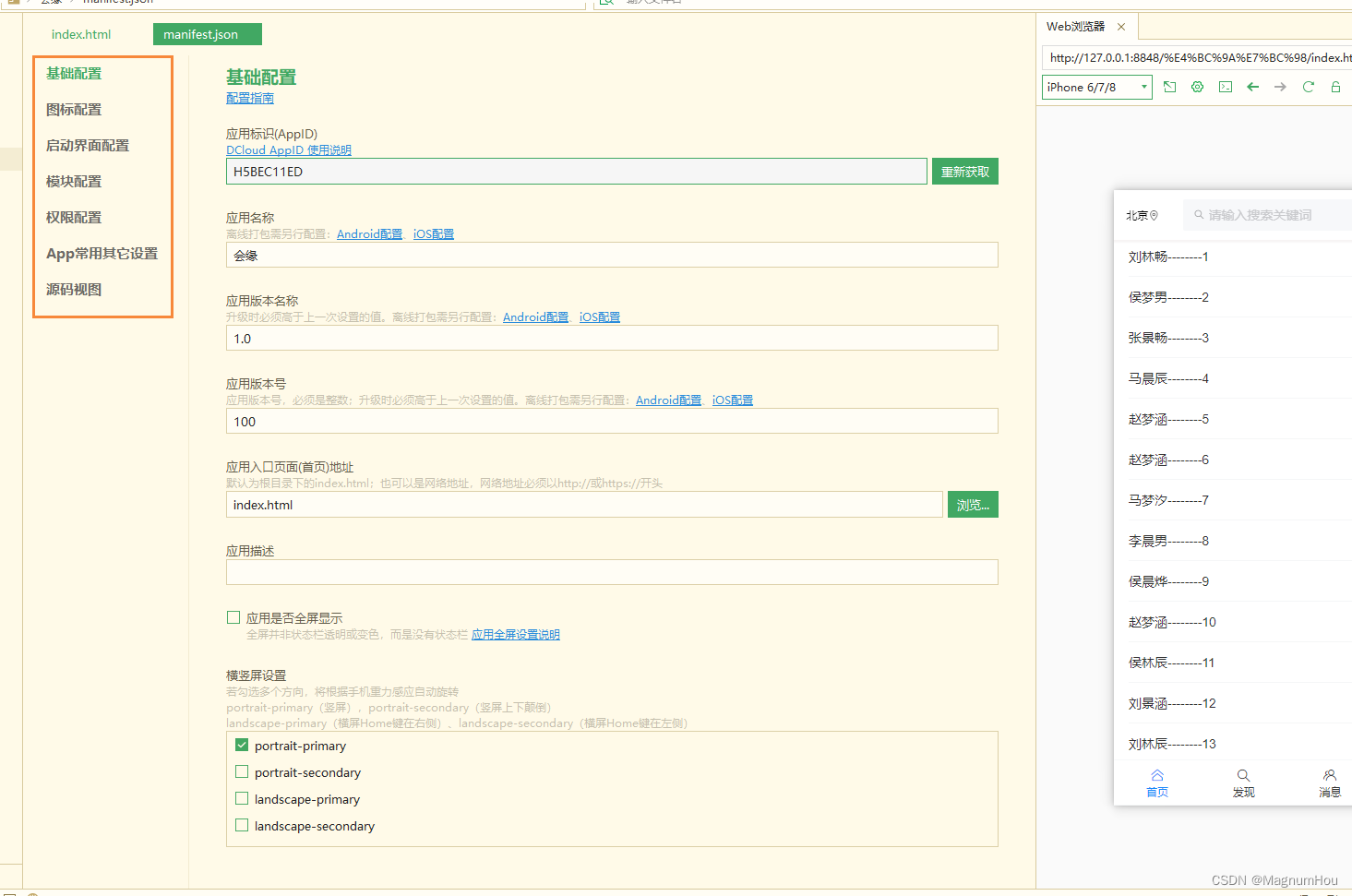The image size is (1352, 896).
Task: Open the browser developer console icon
Action: click(1226, 87)
